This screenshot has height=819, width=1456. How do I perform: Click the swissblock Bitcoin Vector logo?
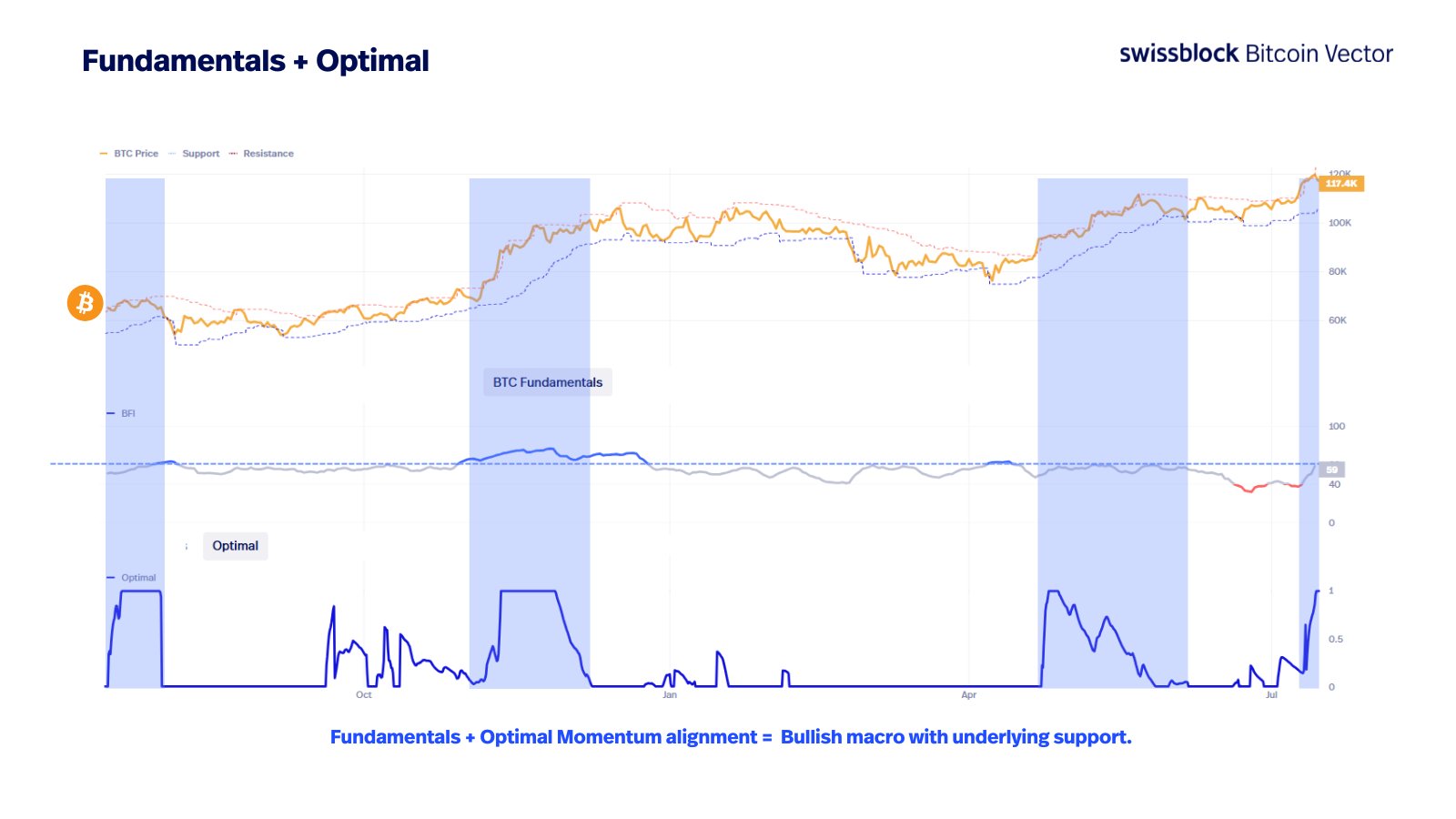[1255, 54]
